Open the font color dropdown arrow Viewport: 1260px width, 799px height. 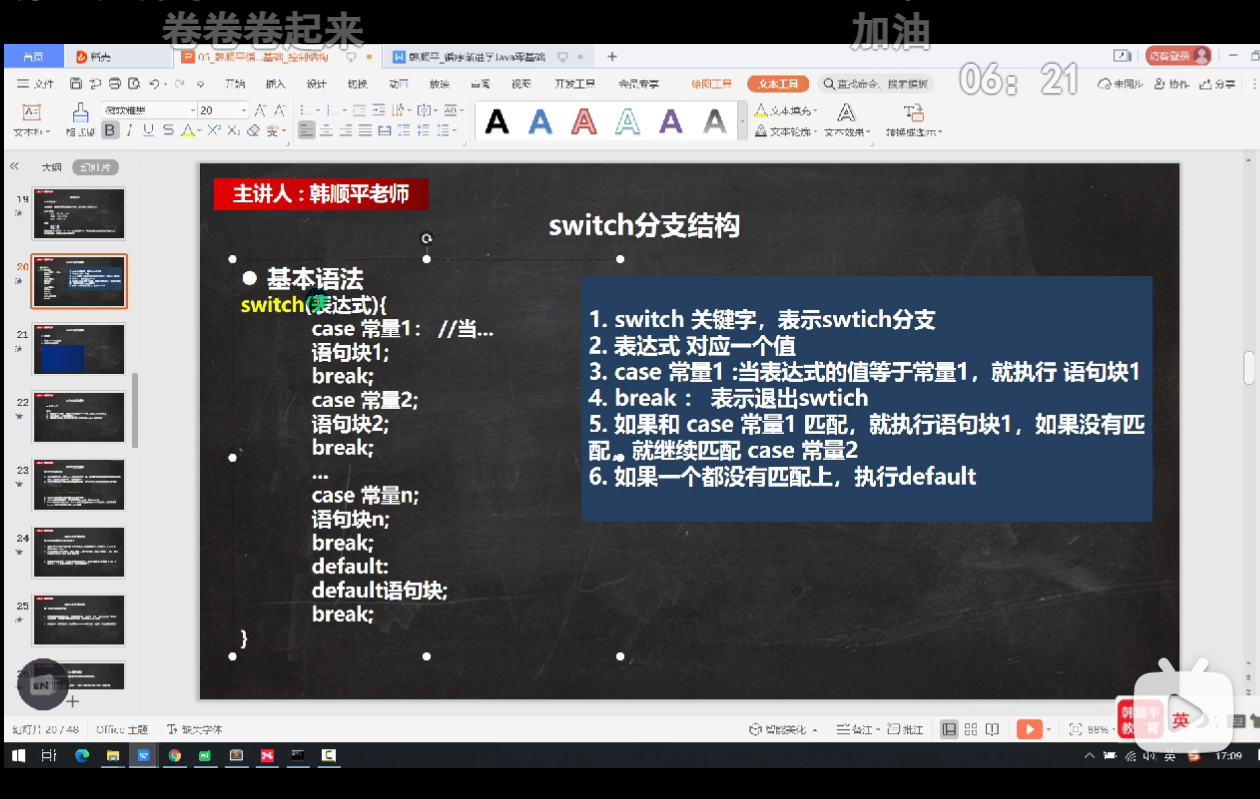pyautogui.click(x=200, y=131)
